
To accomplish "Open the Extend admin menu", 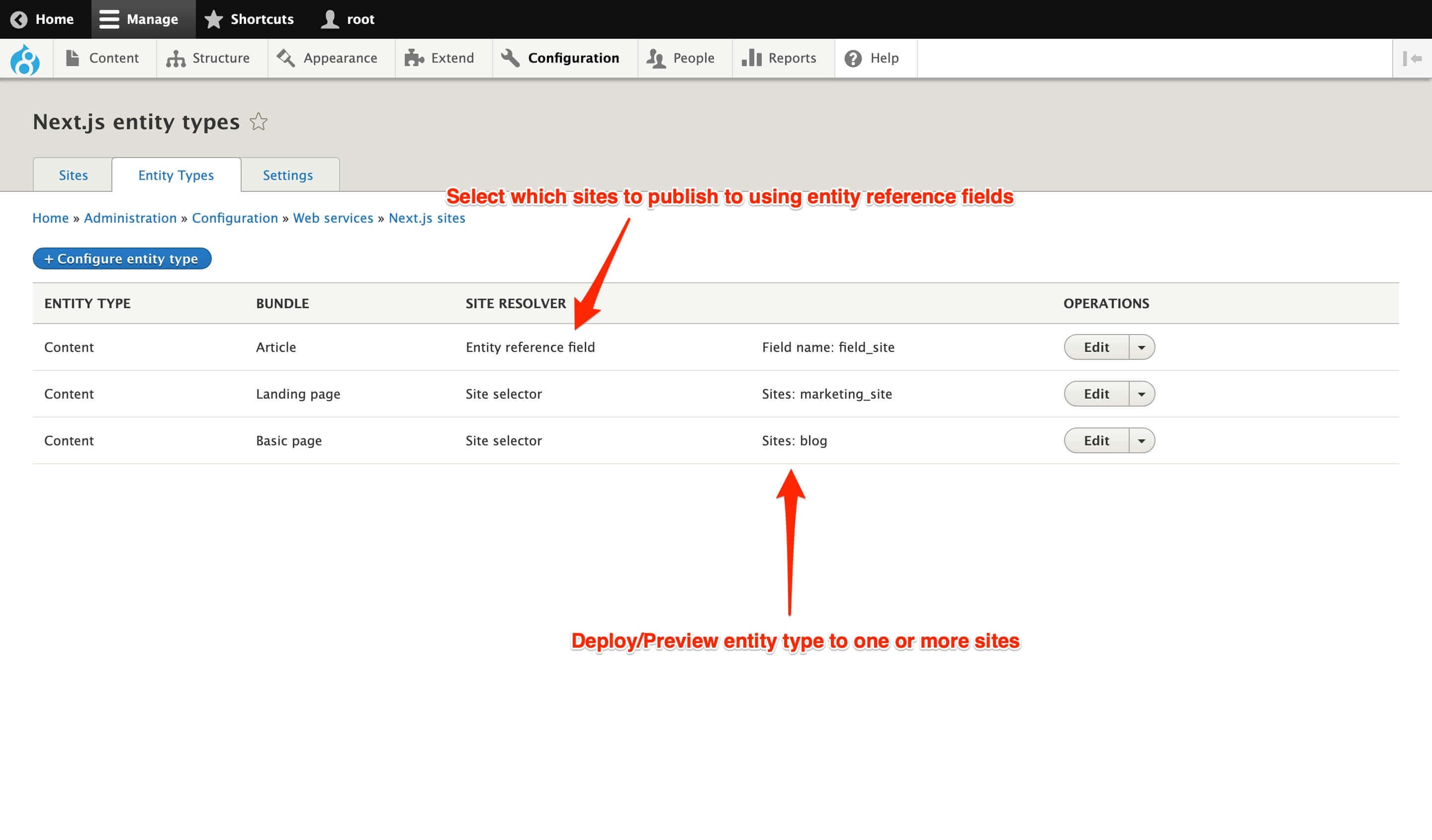I will coord(444,58).
